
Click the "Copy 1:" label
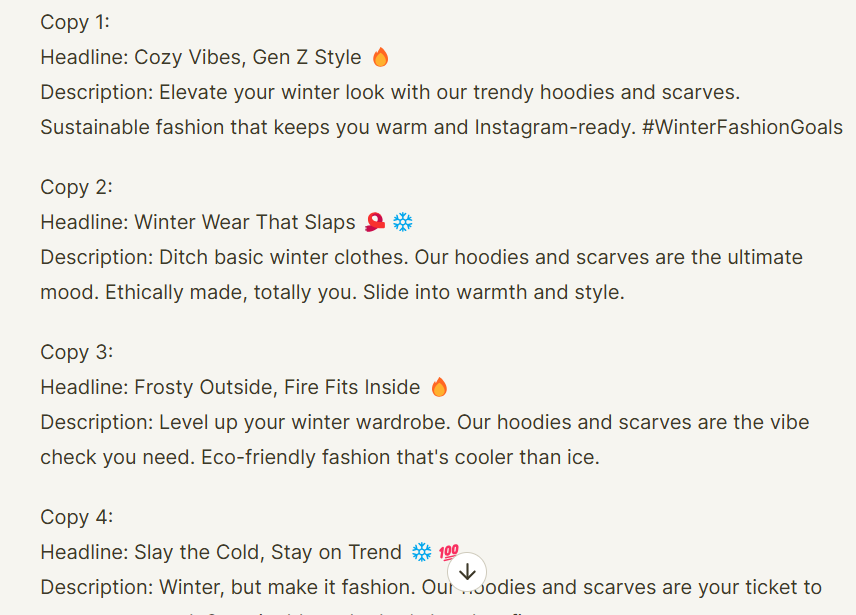(76, 22)
